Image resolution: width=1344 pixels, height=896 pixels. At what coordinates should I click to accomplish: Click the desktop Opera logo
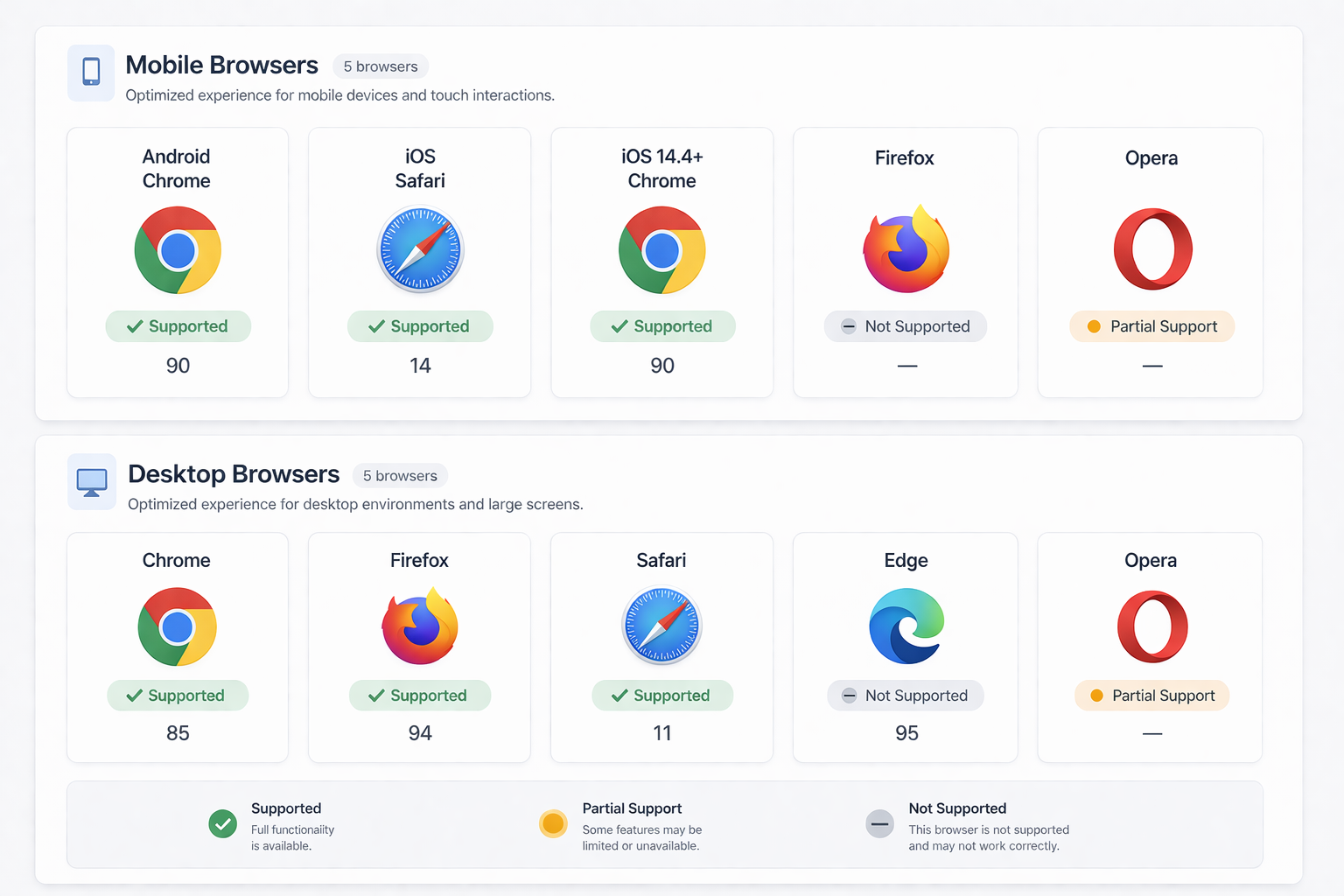point(1152,626)
